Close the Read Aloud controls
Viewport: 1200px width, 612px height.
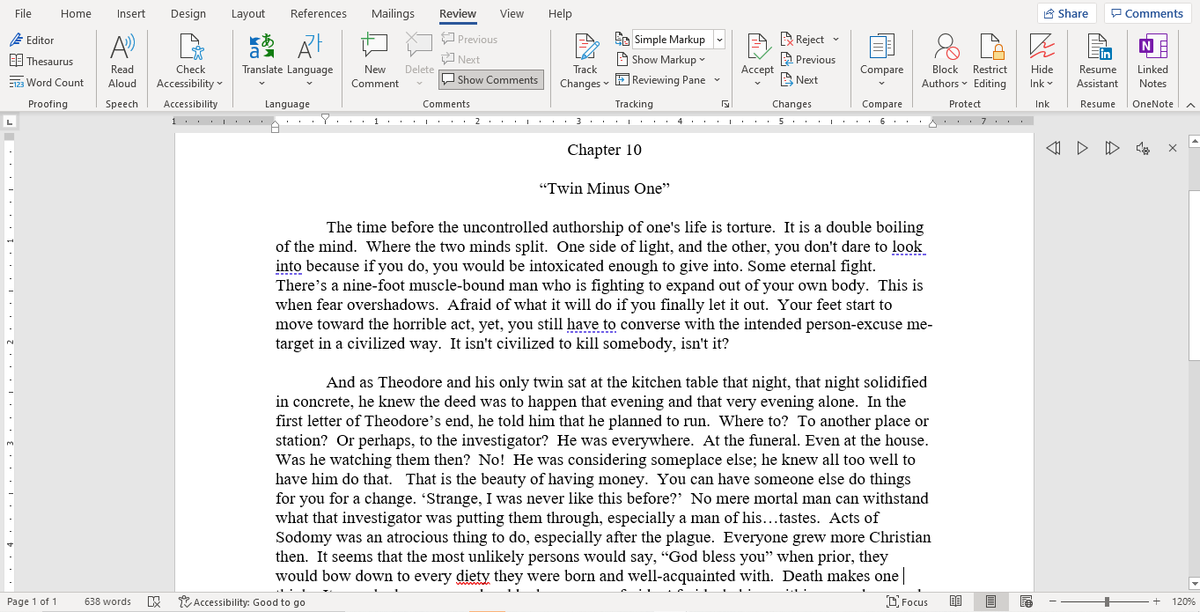tap(1172, 149)
